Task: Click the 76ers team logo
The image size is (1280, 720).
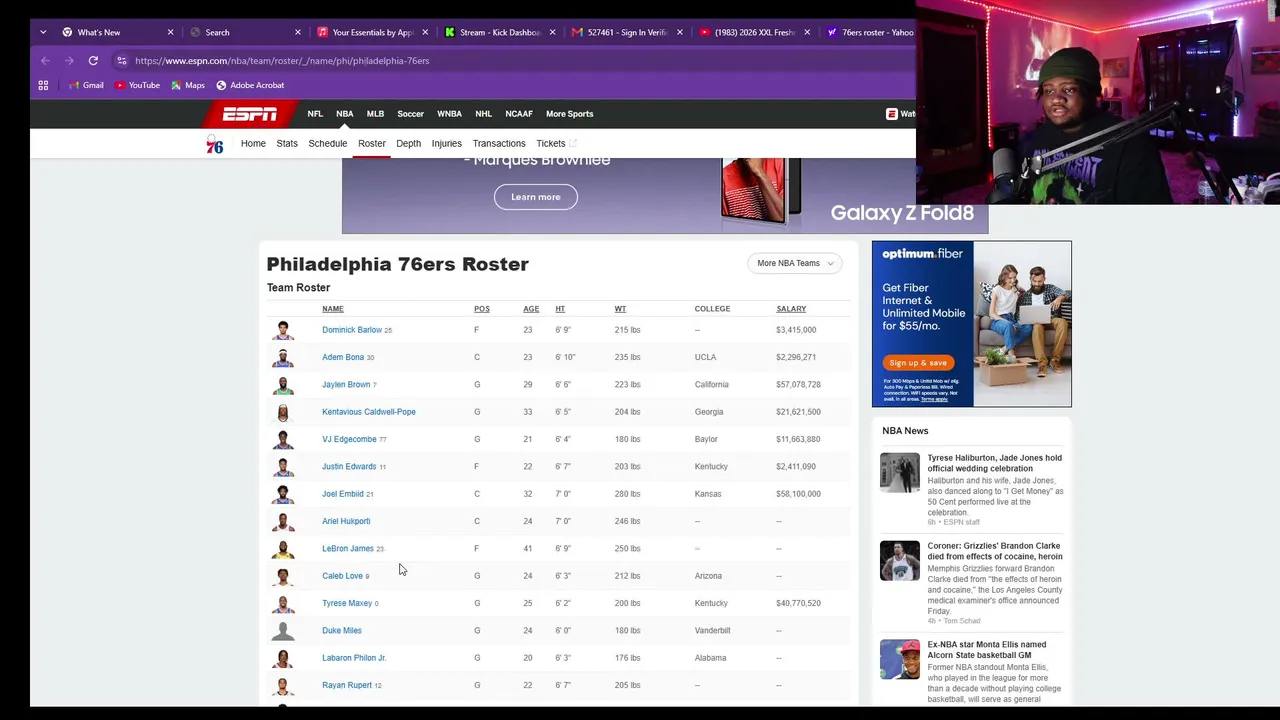Action: [x=215, y=144]
